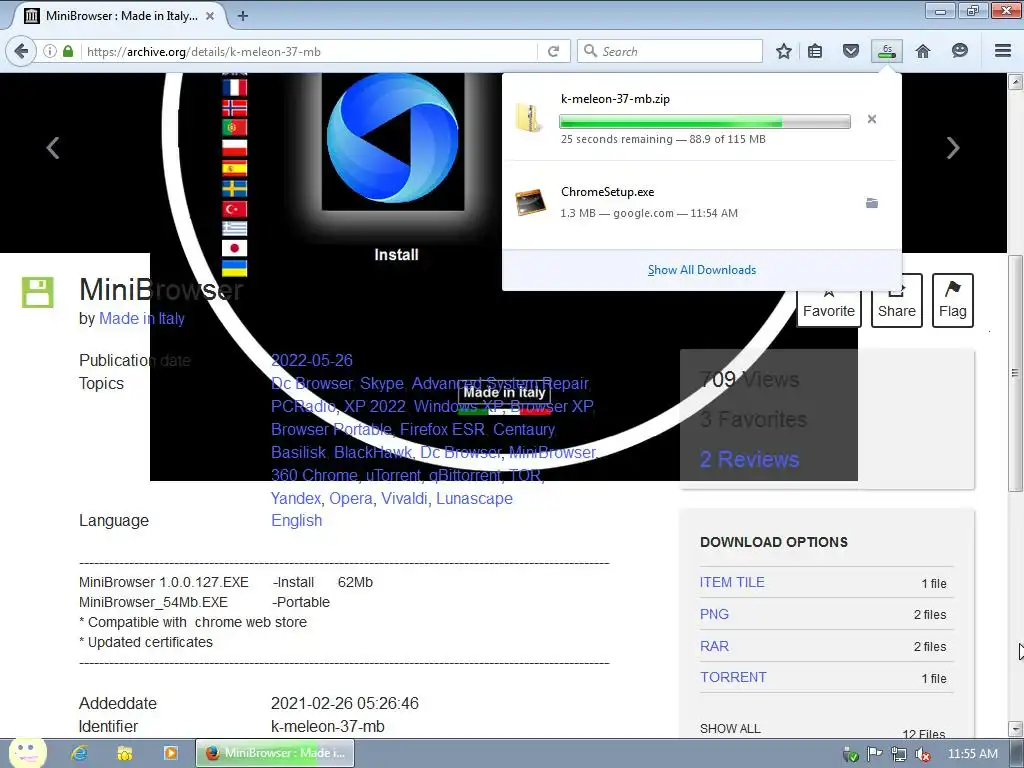Click the page vertical scrollbar thumb

(1015, 372)
